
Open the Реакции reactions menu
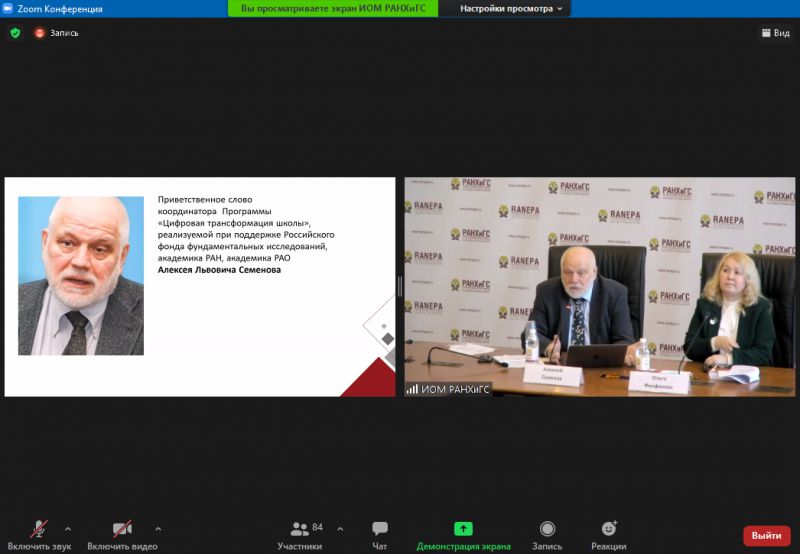[609, 535]
